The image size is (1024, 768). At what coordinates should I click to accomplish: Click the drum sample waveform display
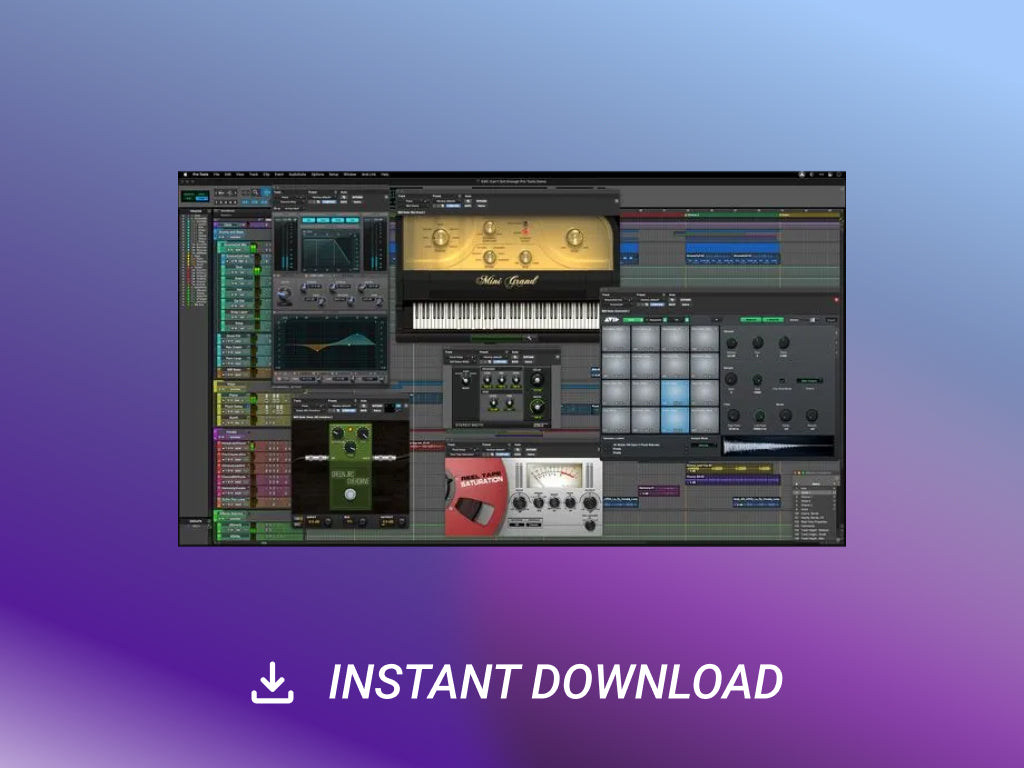778,447
